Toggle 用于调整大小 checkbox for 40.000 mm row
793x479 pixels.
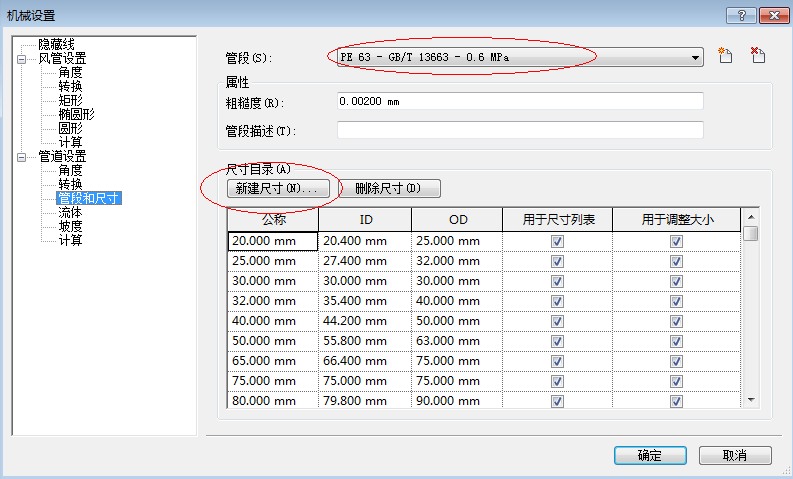(x=676, y=322)
